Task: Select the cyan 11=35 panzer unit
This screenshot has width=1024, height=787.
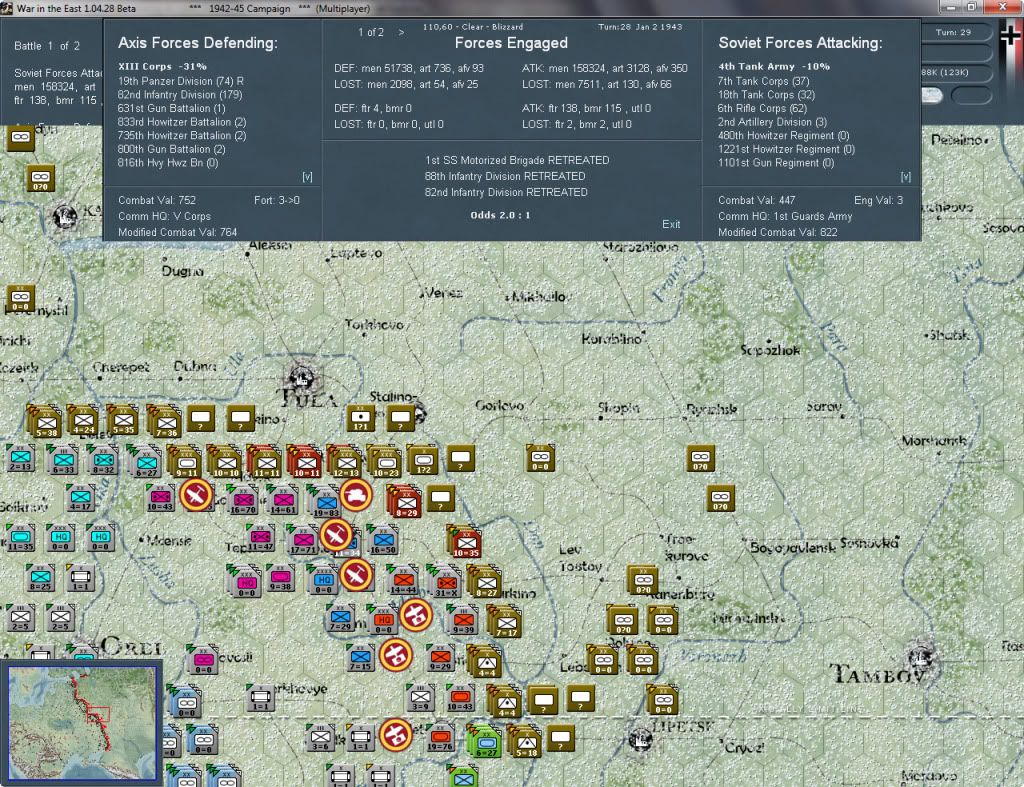Action: (x=20, y=538)
